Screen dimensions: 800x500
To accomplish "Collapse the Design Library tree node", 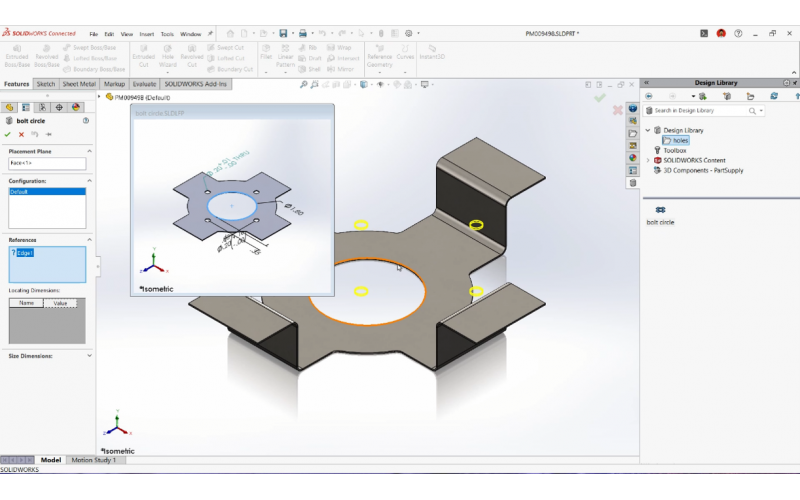I will click(648, 131).
